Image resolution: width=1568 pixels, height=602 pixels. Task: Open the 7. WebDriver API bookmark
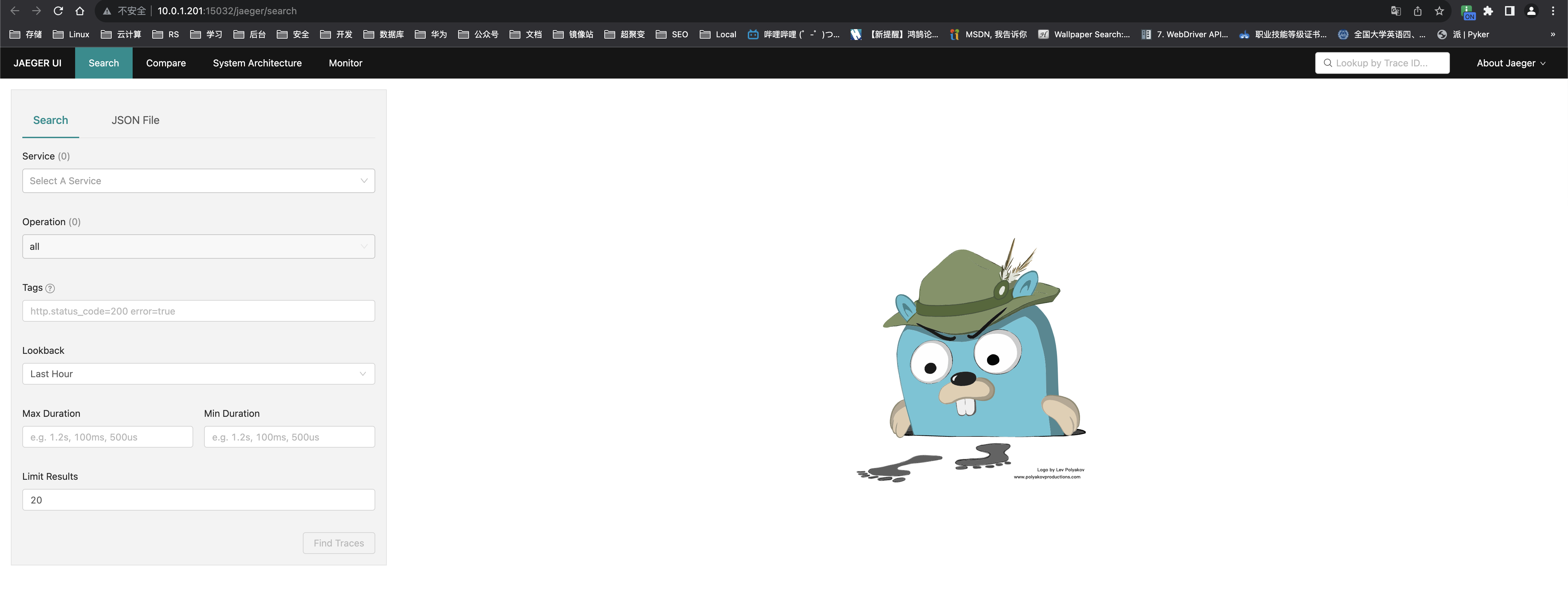click(x=1185, y=34)
